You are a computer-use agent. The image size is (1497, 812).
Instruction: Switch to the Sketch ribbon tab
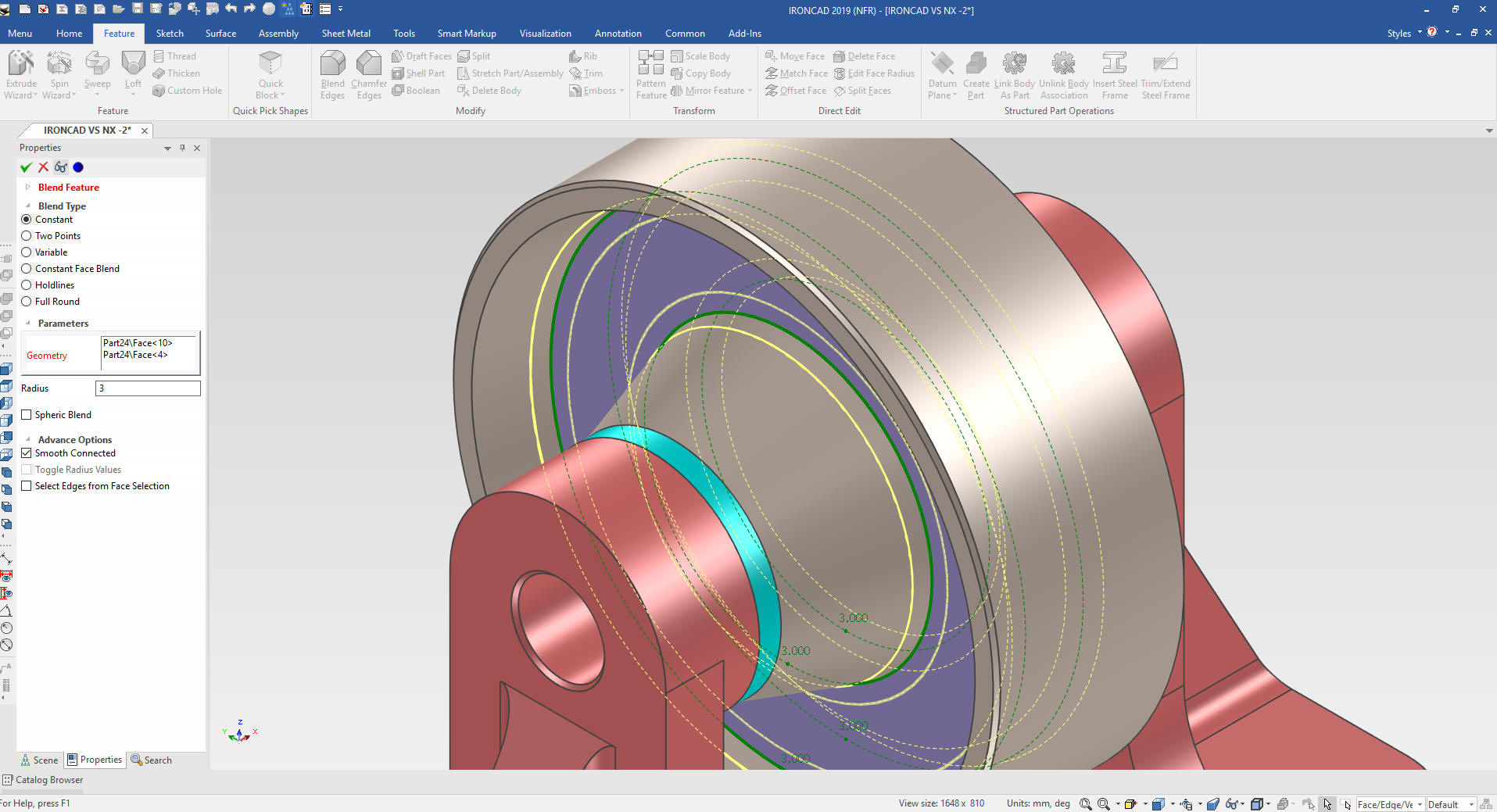(x=170, y=34)
